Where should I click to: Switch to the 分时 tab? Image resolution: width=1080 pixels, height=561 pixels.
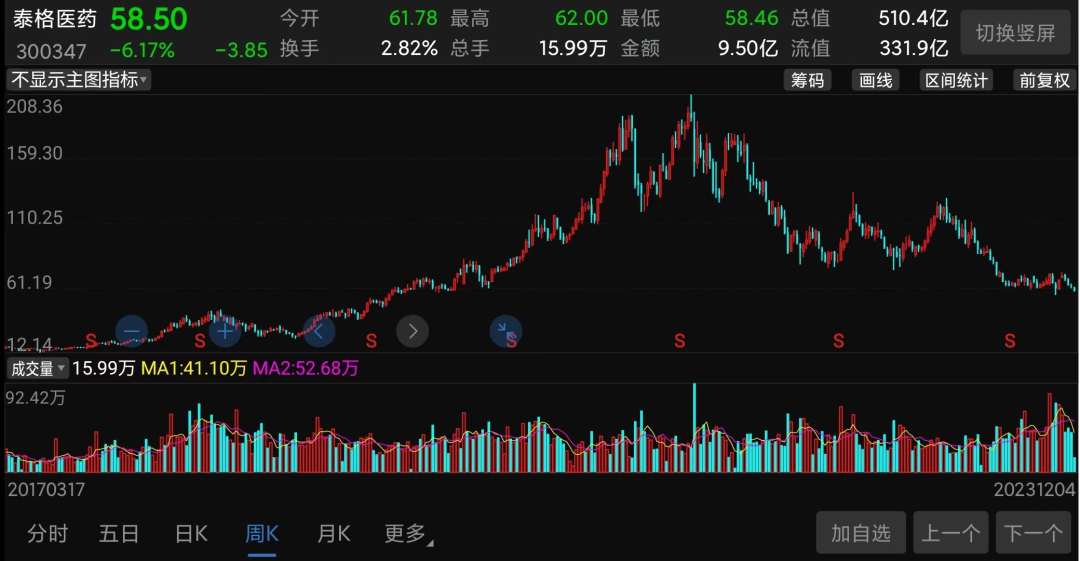(x=48, y=533)
